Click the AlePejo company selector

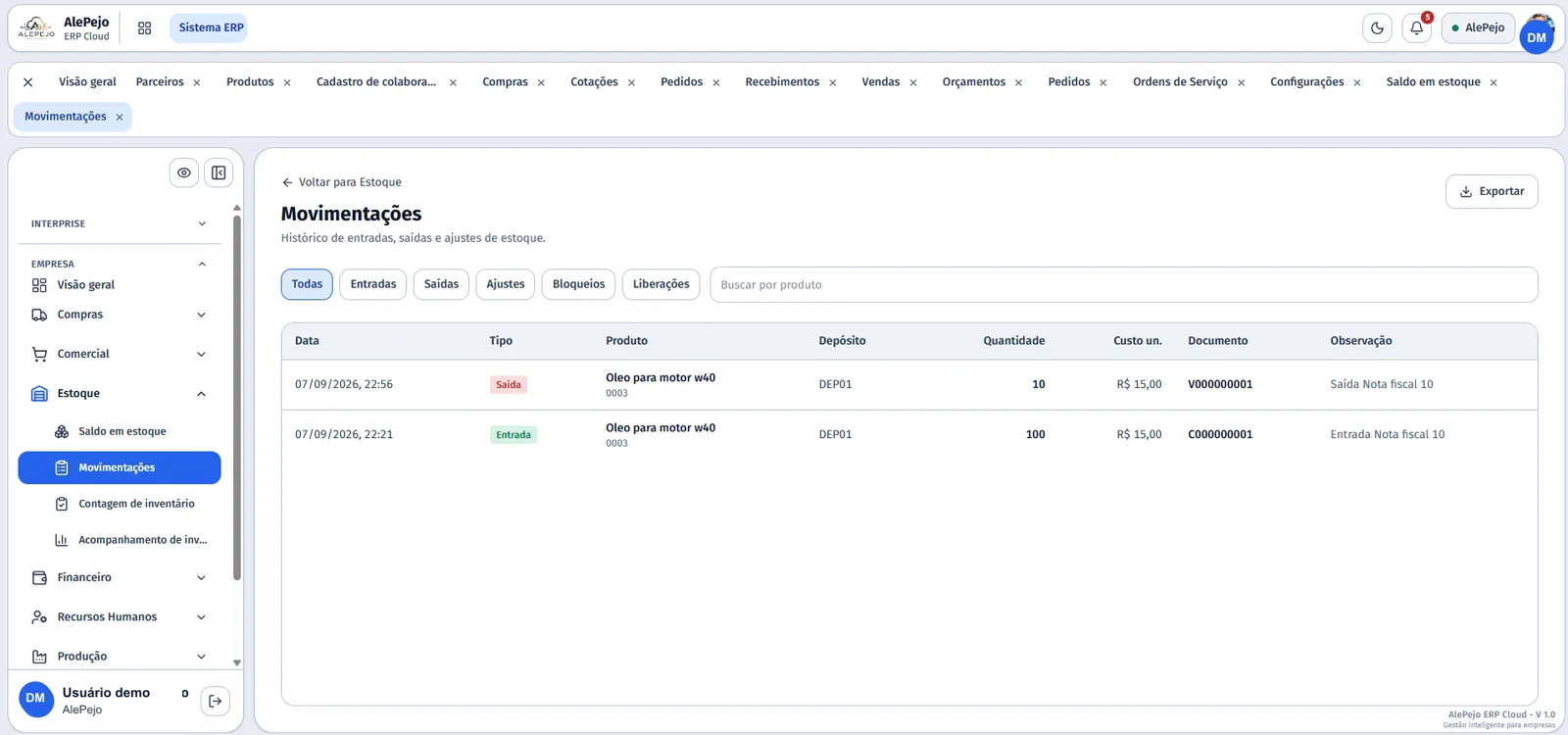point(1478,28)
